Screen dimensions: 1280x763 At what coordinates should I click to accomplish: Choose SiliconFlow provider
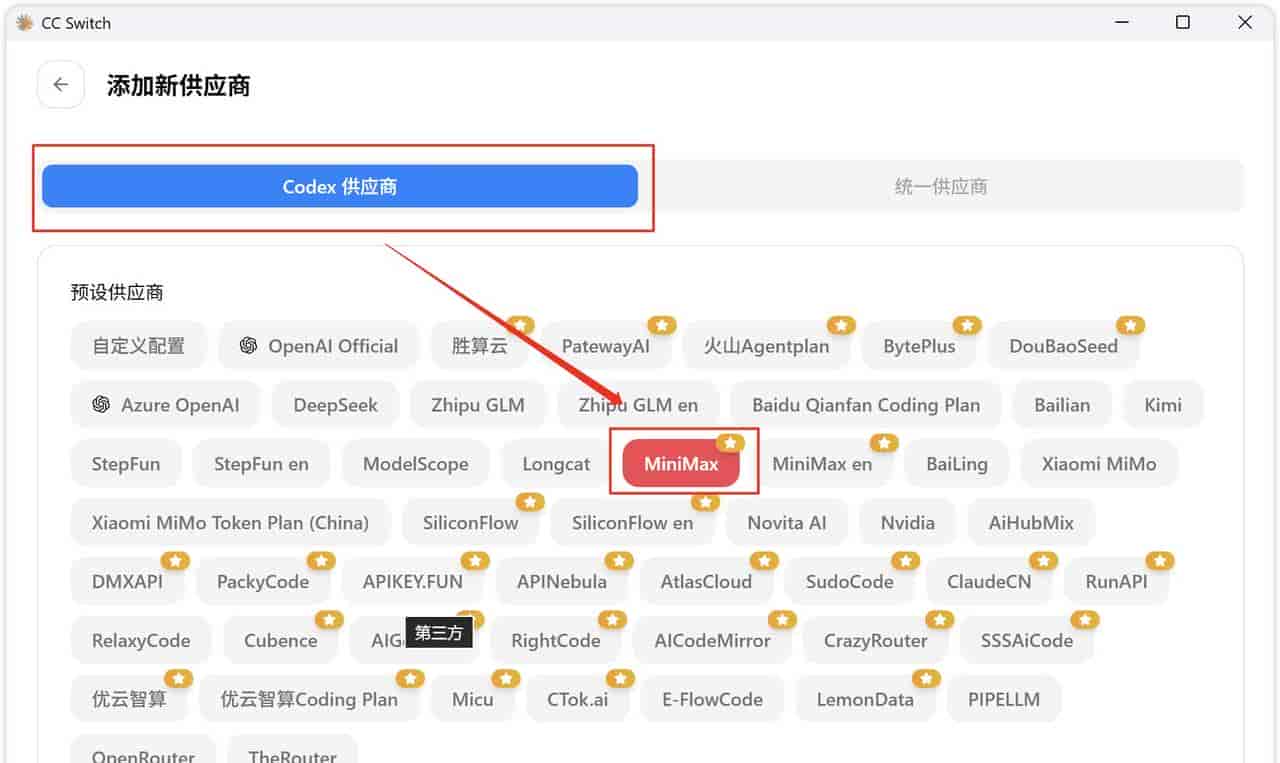tap(470, 522)
